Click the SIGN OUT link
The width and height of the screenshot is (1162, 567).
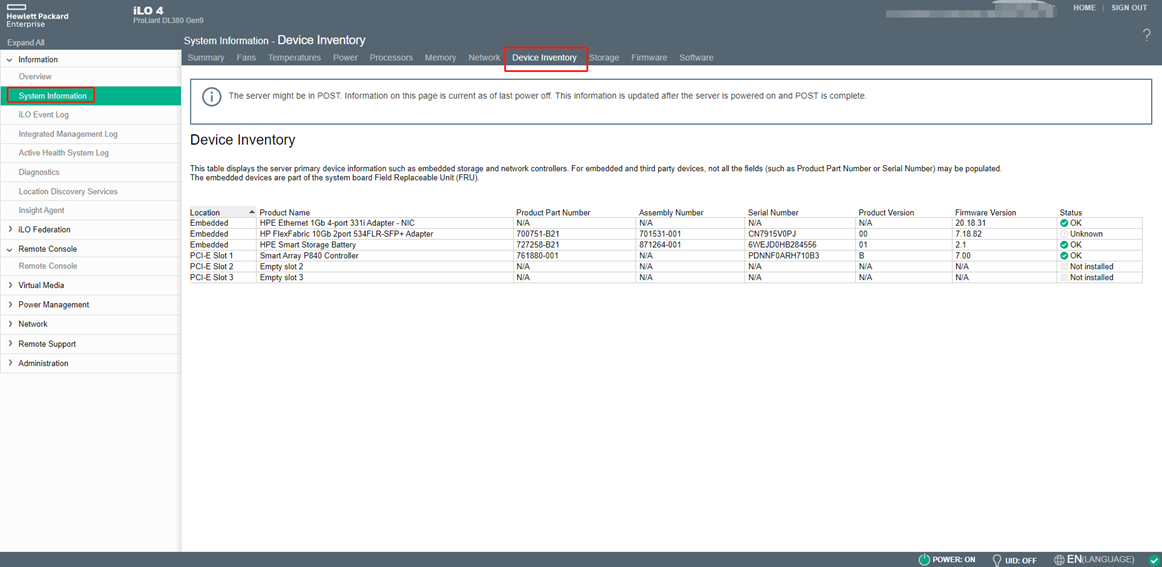pos(1129,7)
